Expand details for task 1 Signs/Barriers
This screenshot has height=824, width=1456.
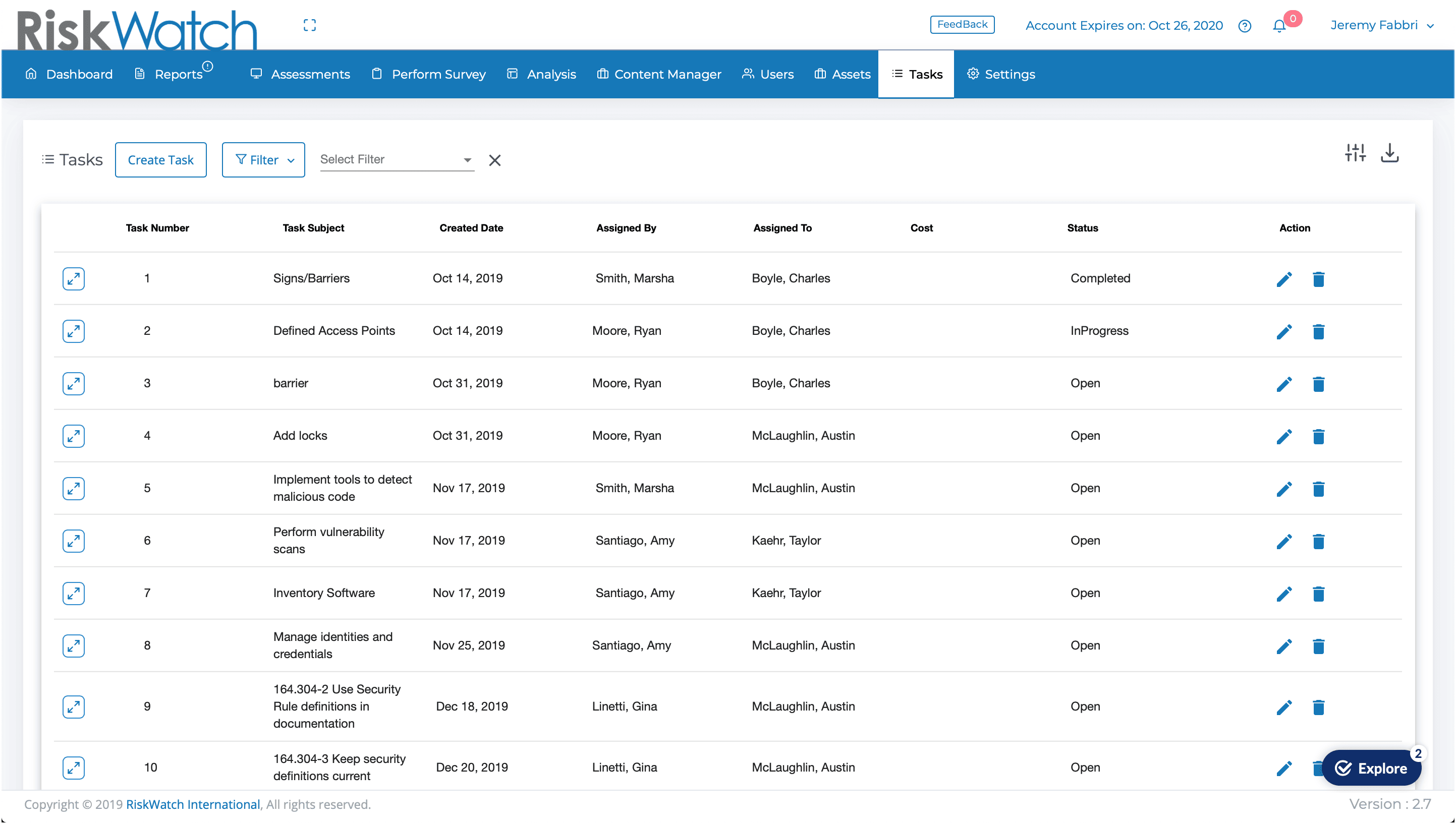click(74, 279)
